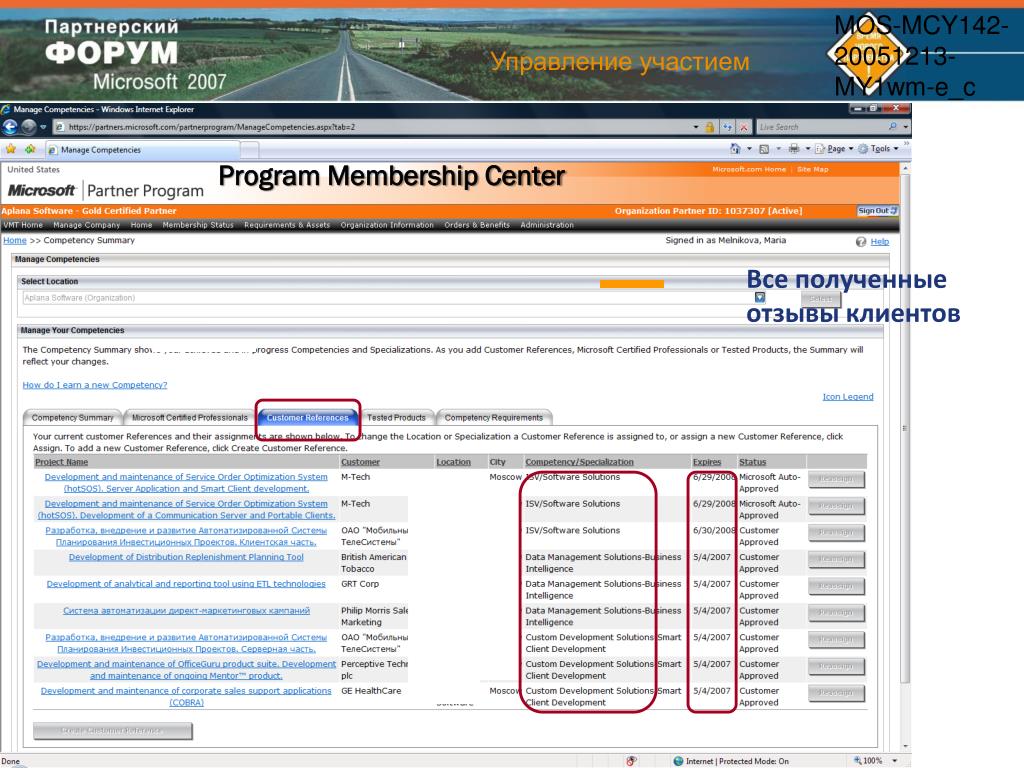Click 'How do I earn a new Competency?' link
The height and width of the screenshot is (768, 1024).
click(x=95, y=385)
